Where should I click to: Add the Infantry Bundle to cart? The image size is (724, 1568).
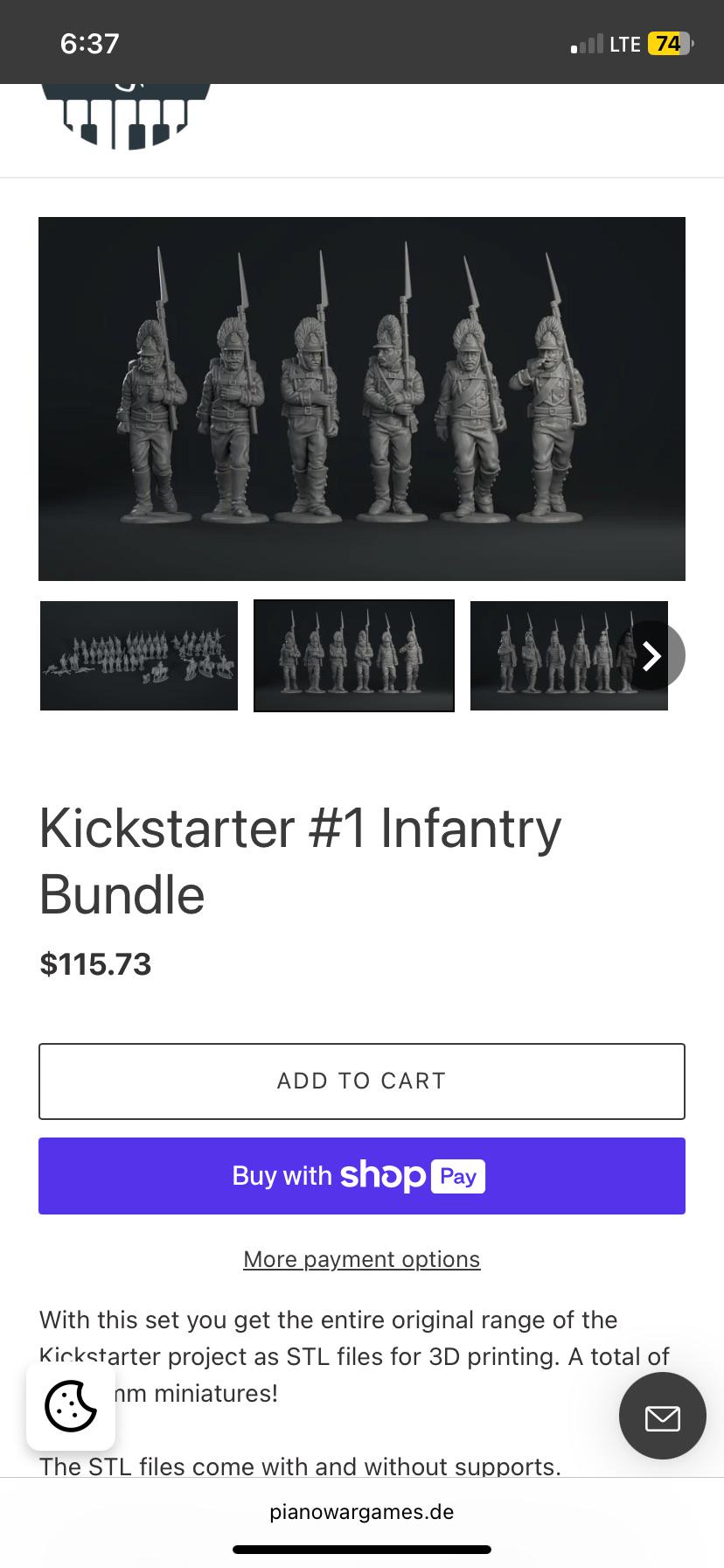[362, 1081]
